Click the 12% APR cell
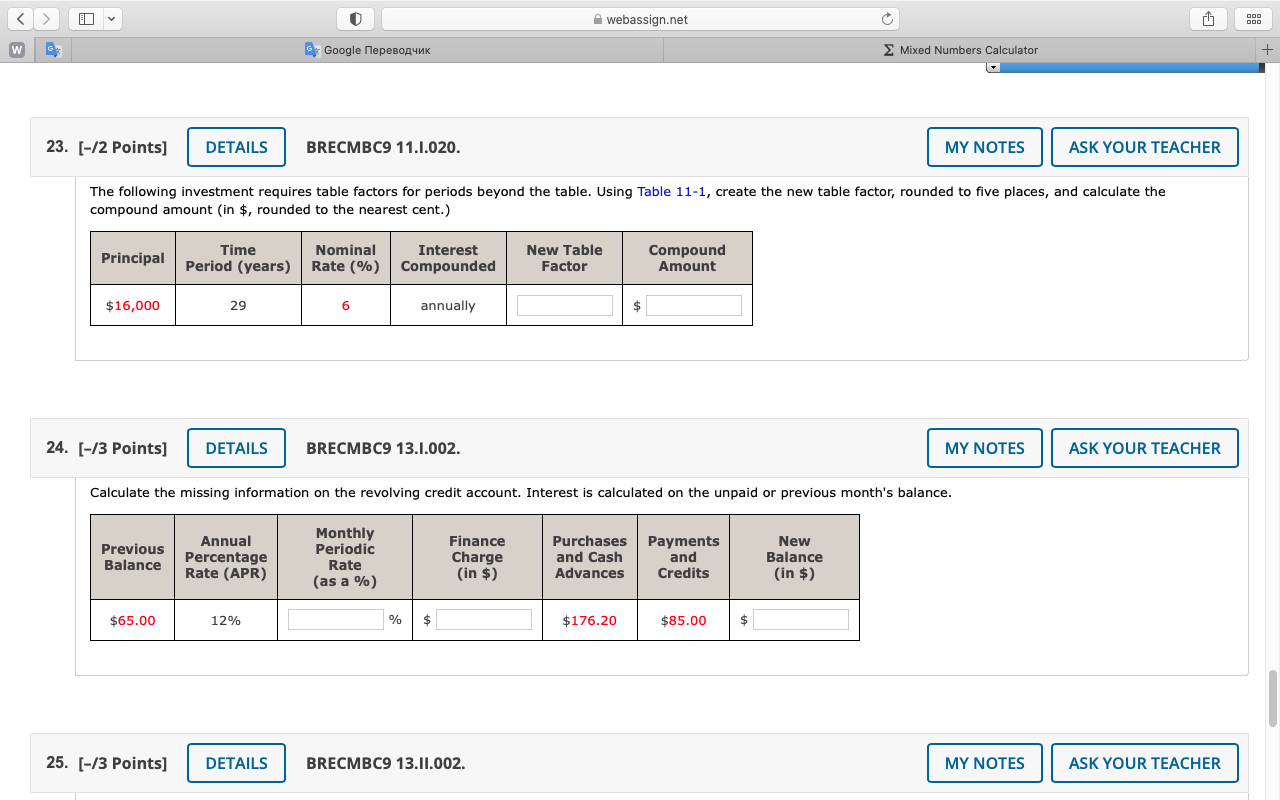The image size is (1280, 800). point(226,620)
